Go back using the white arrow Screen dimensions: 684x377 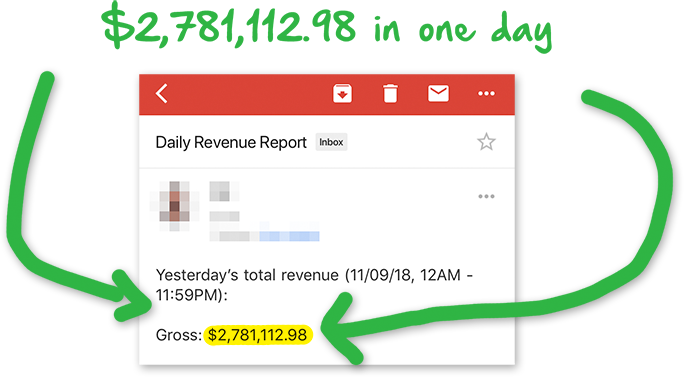tap(161, 93)
